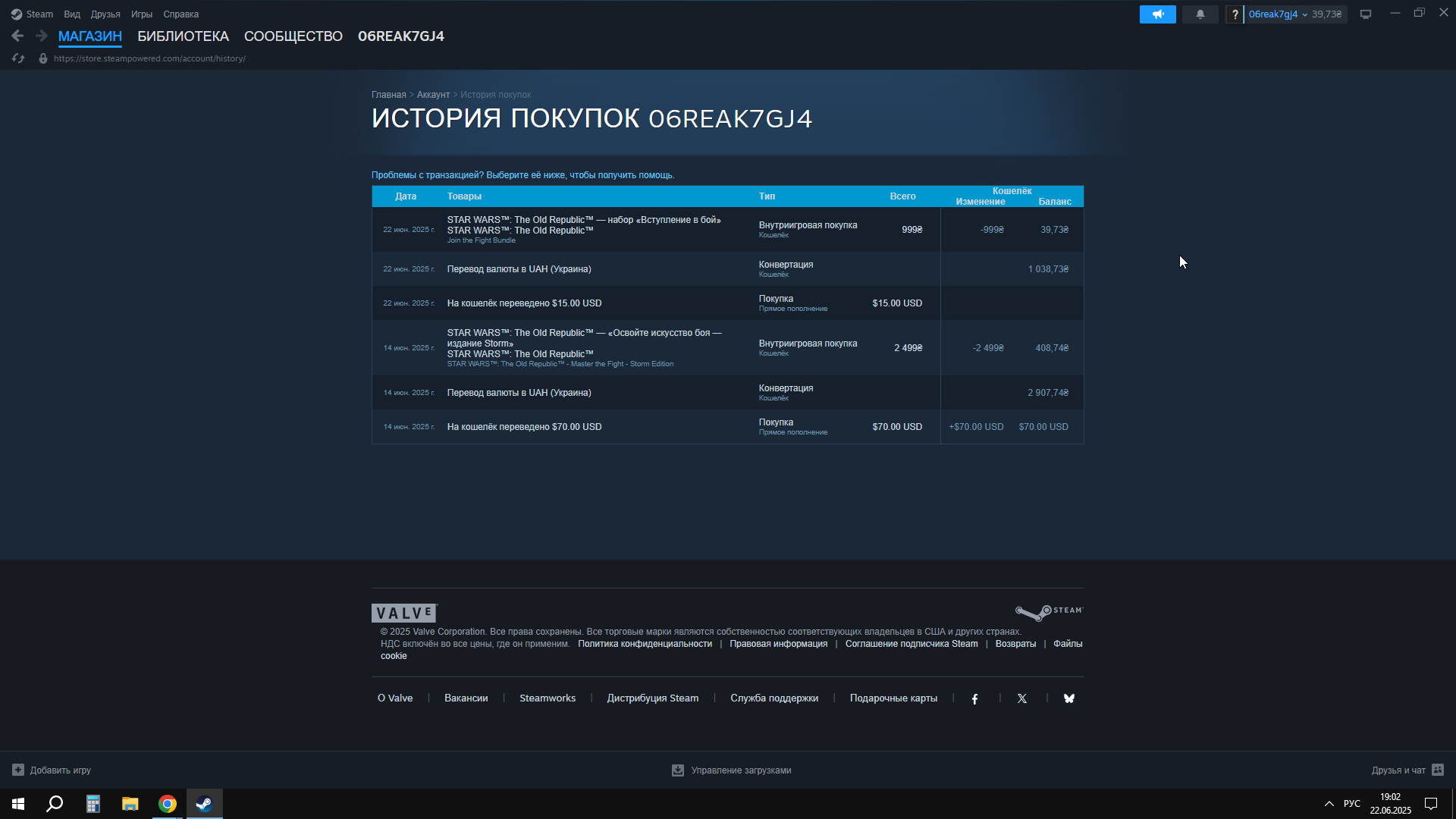Click the Steam logo in footer
Screen dimensions: 1456x819
click(1050, 612)
